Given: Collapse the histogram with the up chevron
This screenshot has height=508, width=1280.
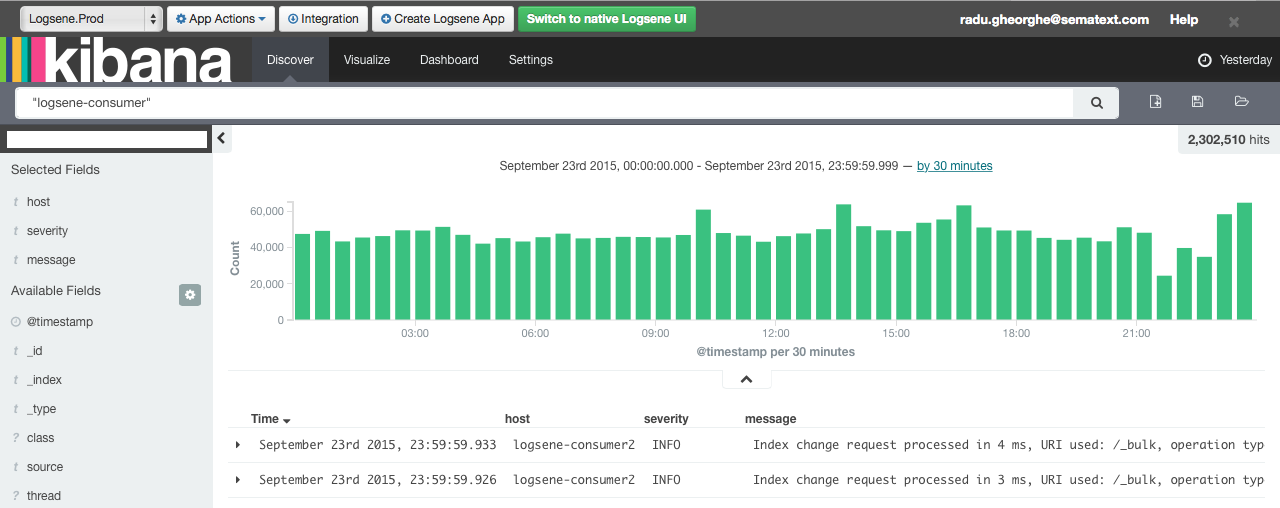Looking at the screenshot, I should click(x=747, y=379).
